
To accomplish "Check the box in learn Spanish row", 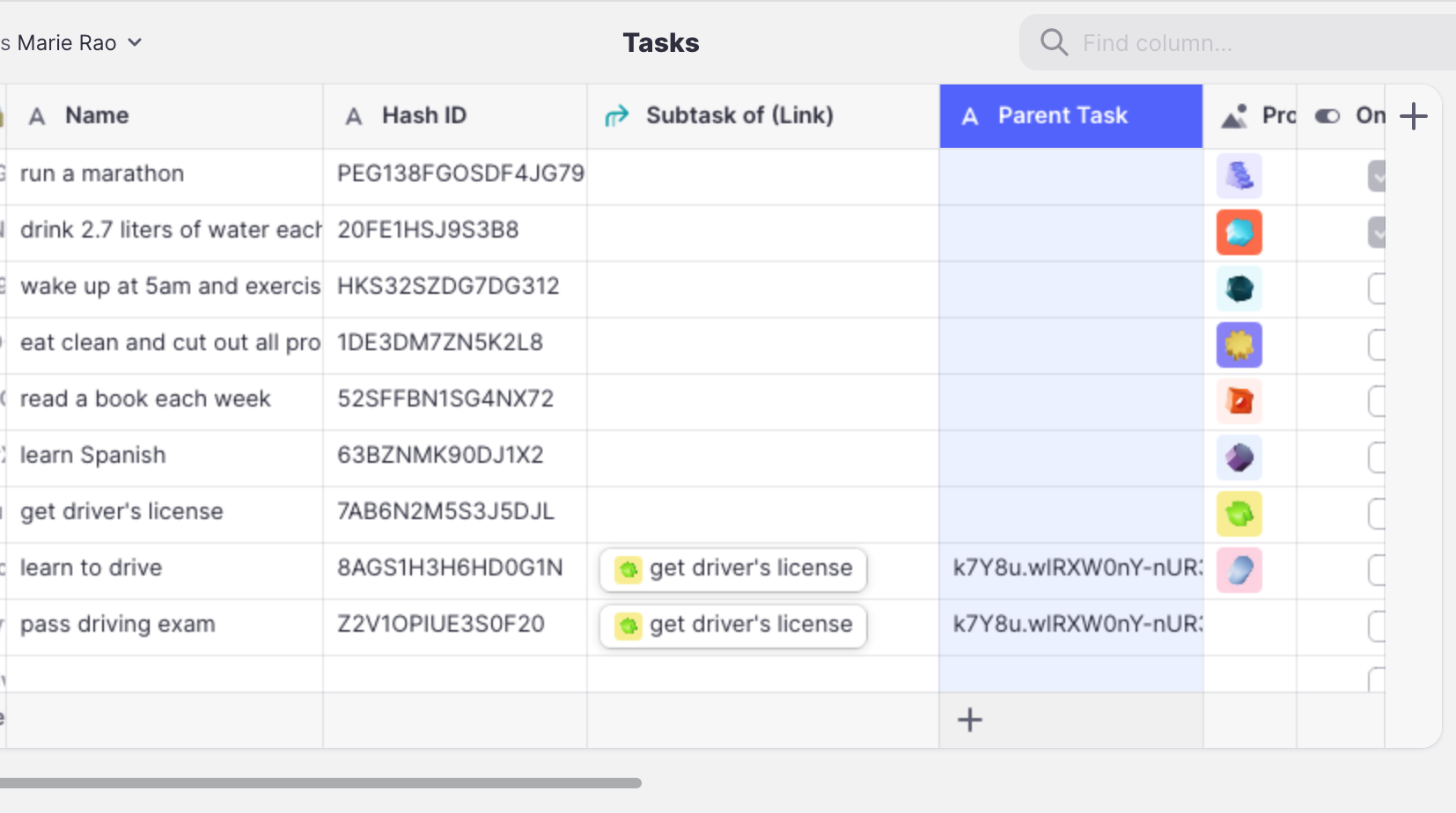I will tap(1377, 458).
